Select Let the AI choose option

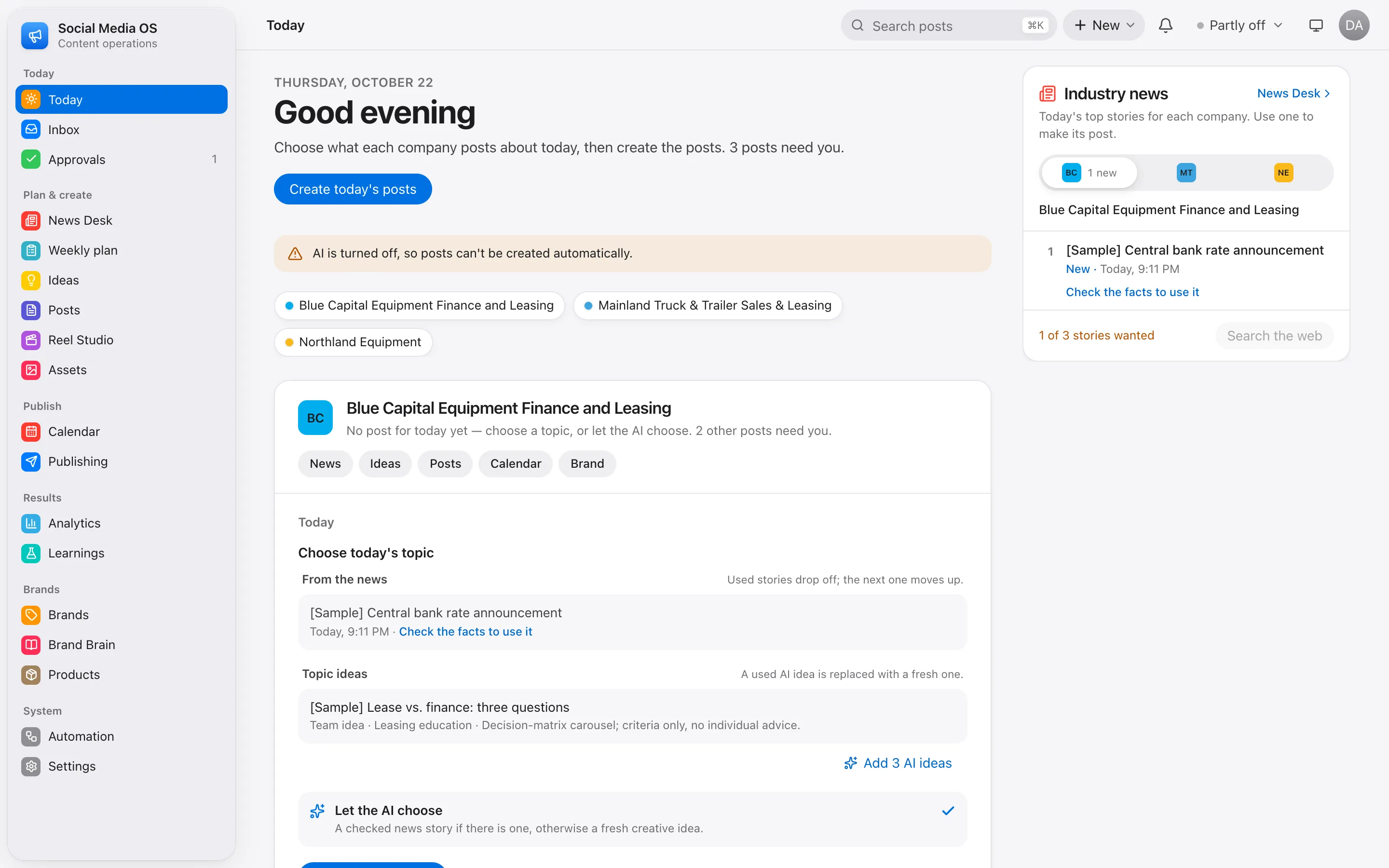point(632,819)
